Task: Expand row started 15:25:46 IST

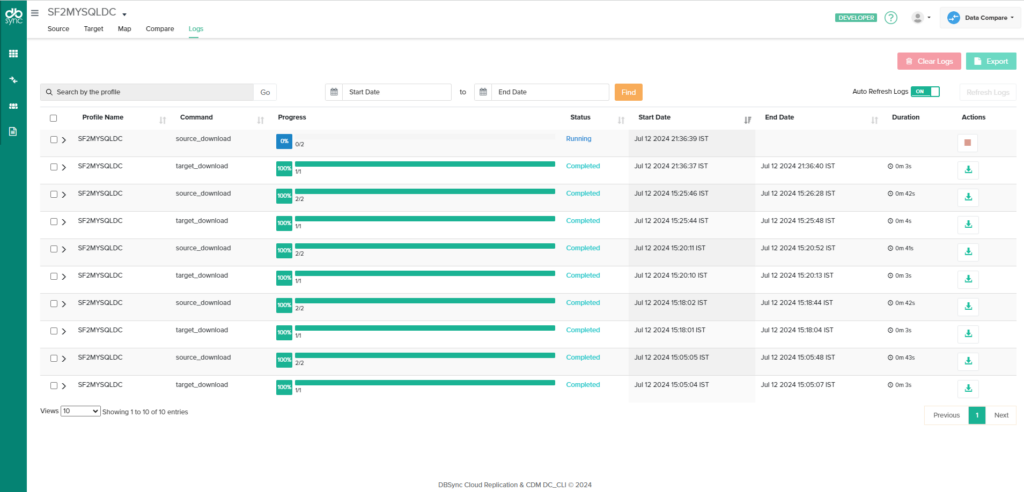Action: pos(64,195)
